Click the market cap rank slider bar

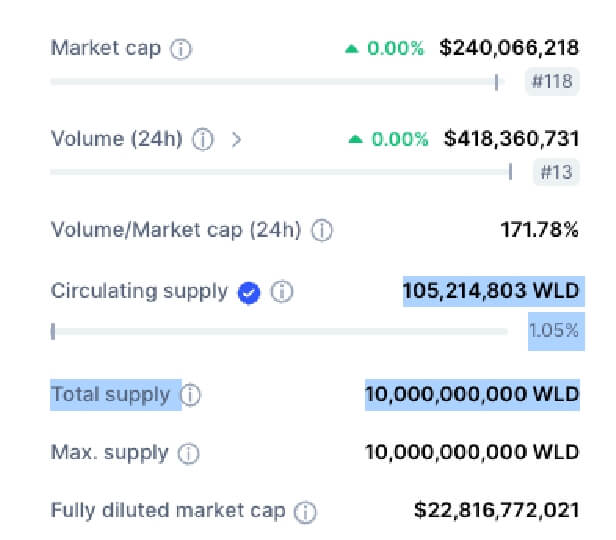point(277,82)
